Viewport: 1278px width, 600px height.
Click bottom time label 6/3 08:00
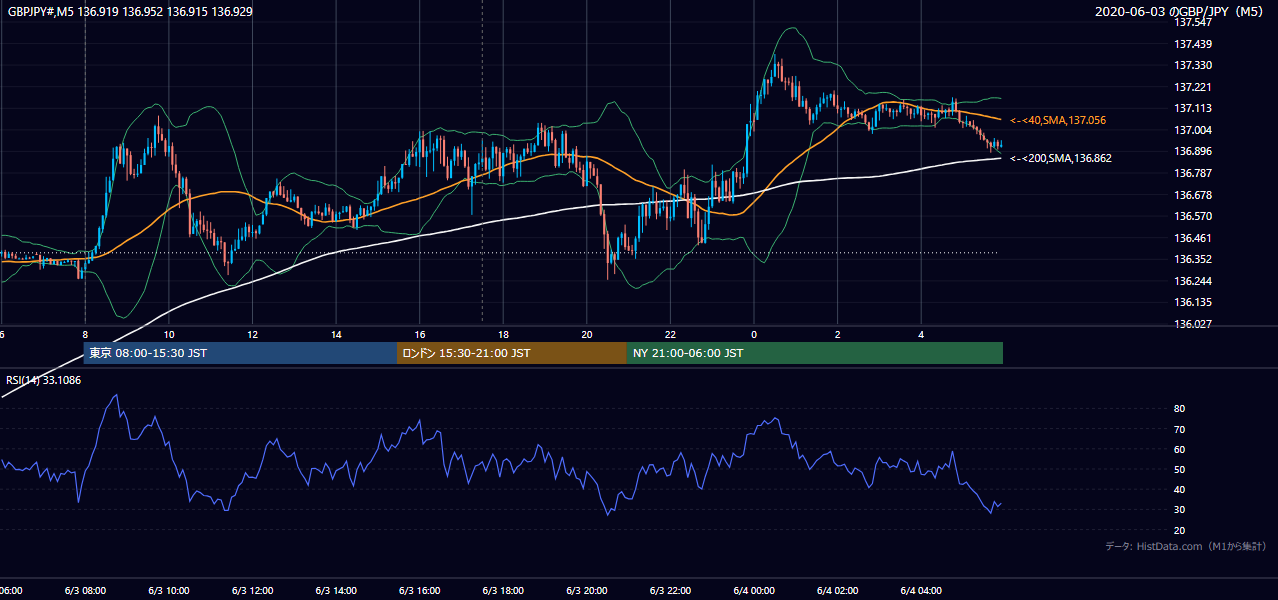[x=84, y=590]
